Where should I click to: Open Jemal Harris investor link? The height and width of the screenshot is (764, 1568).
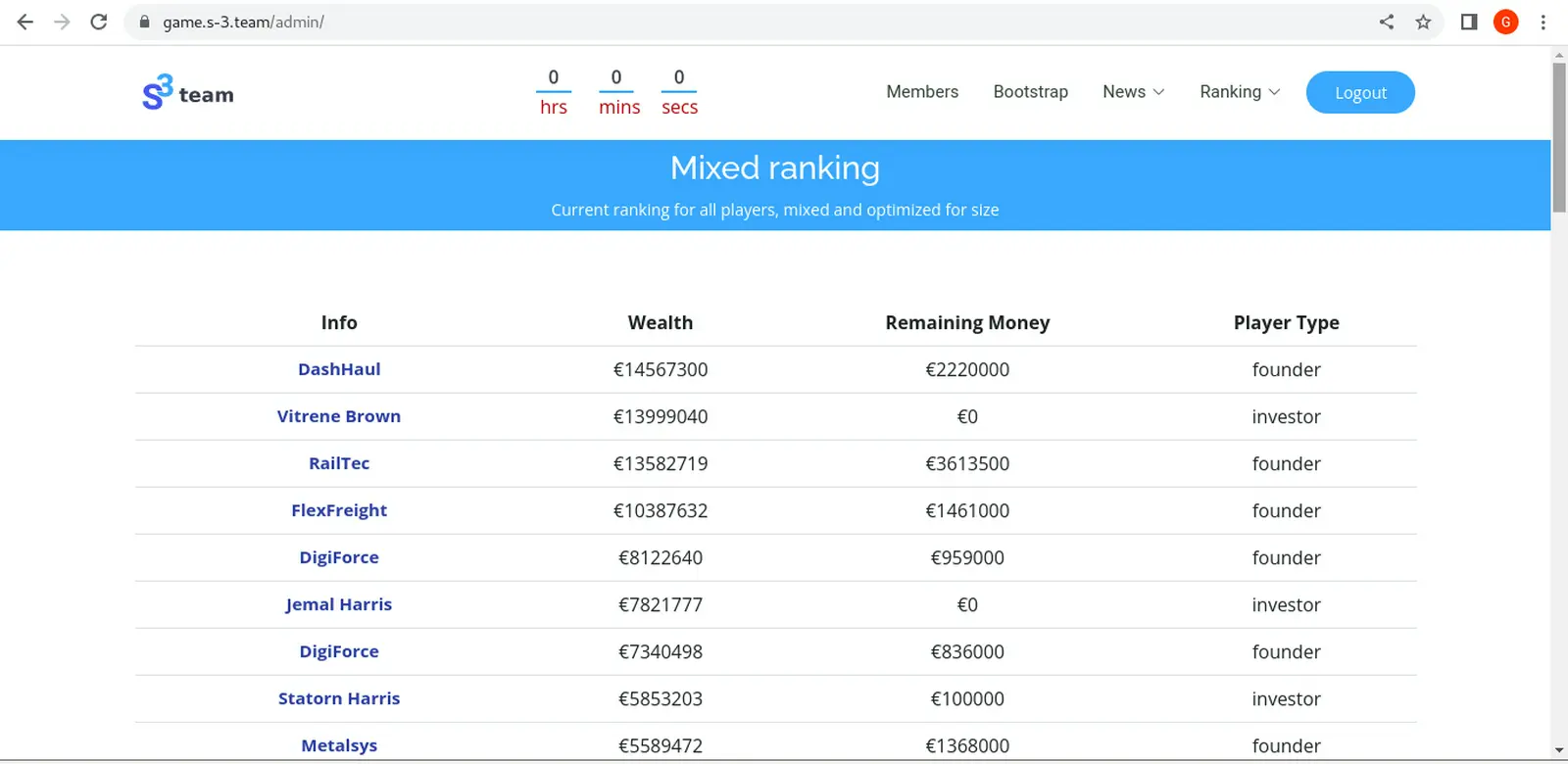pos(339,604)
